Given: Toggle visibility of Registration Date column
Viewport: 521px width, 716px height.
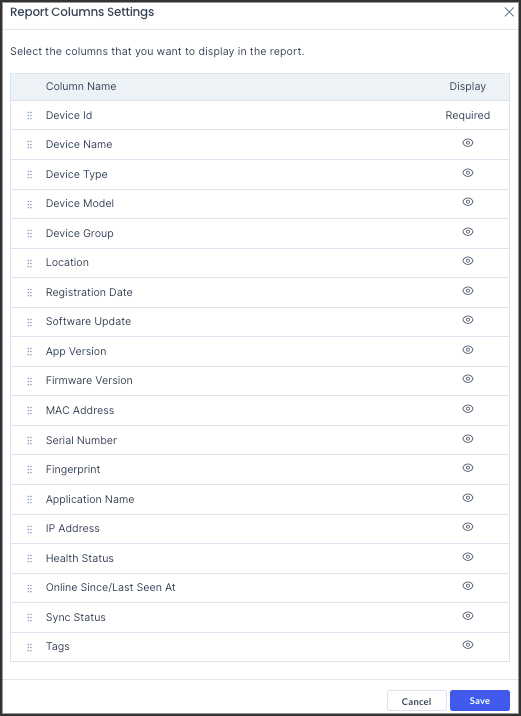Looking at the screenshot, I should 468,291.
